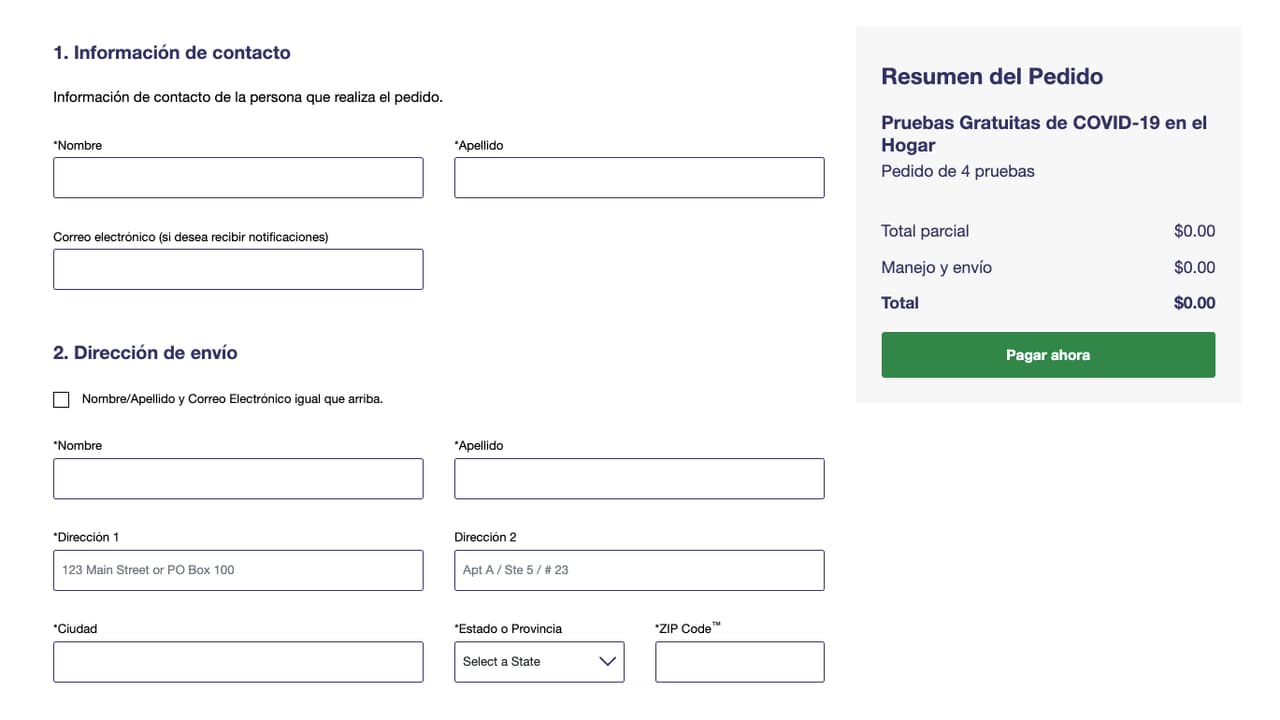Viewport: 1280px width, 720px height.
Task: Click the Dirección de envío section heading
Action: (145, 352)
